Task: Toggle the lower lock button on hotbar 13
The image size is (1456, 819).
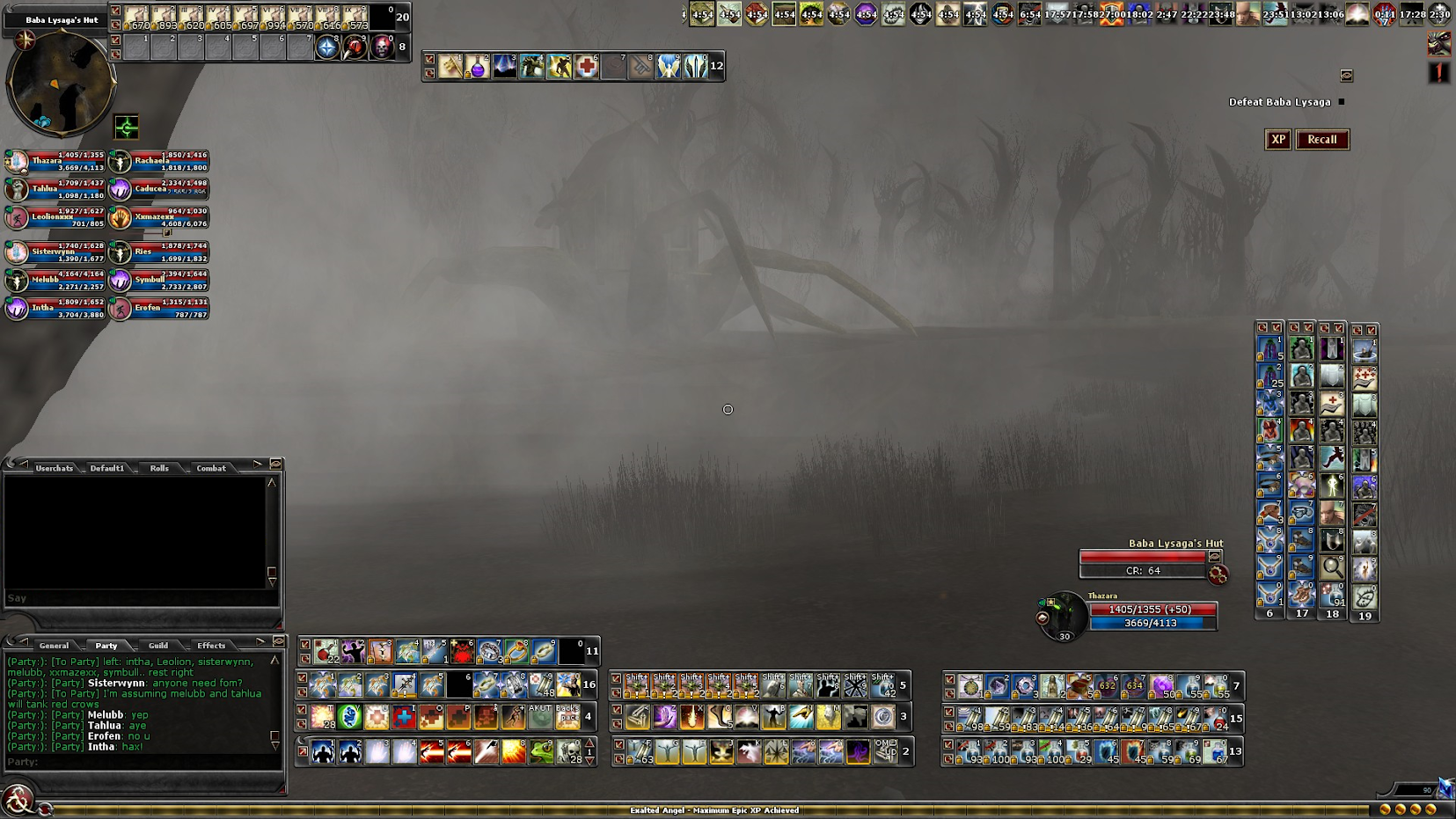Action: click(x=949, y=757)
